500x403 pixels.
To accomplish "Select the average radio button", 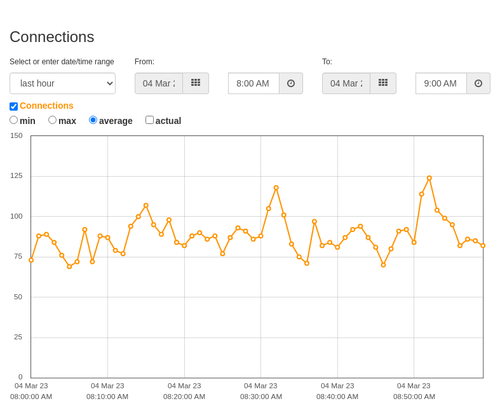I will (x=93, y=120).
